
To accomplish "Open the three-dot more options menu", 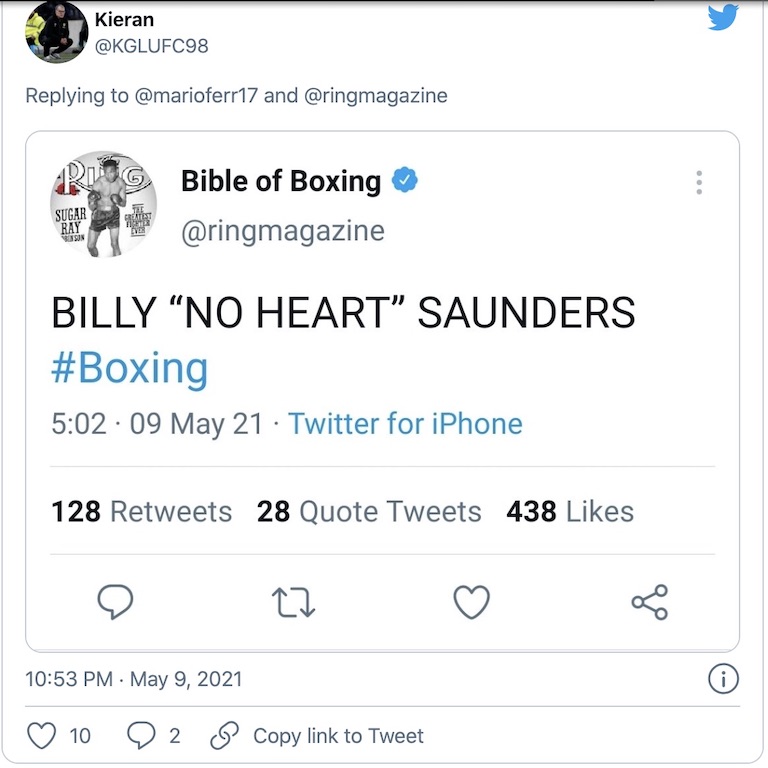I will 699,182.
